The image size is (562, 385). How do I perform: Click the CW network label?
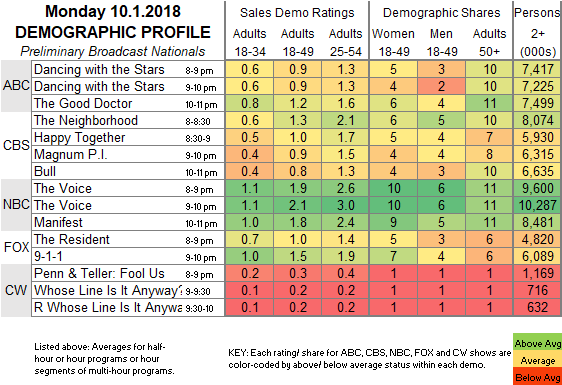pyautogui.click(x=16, y=290)
